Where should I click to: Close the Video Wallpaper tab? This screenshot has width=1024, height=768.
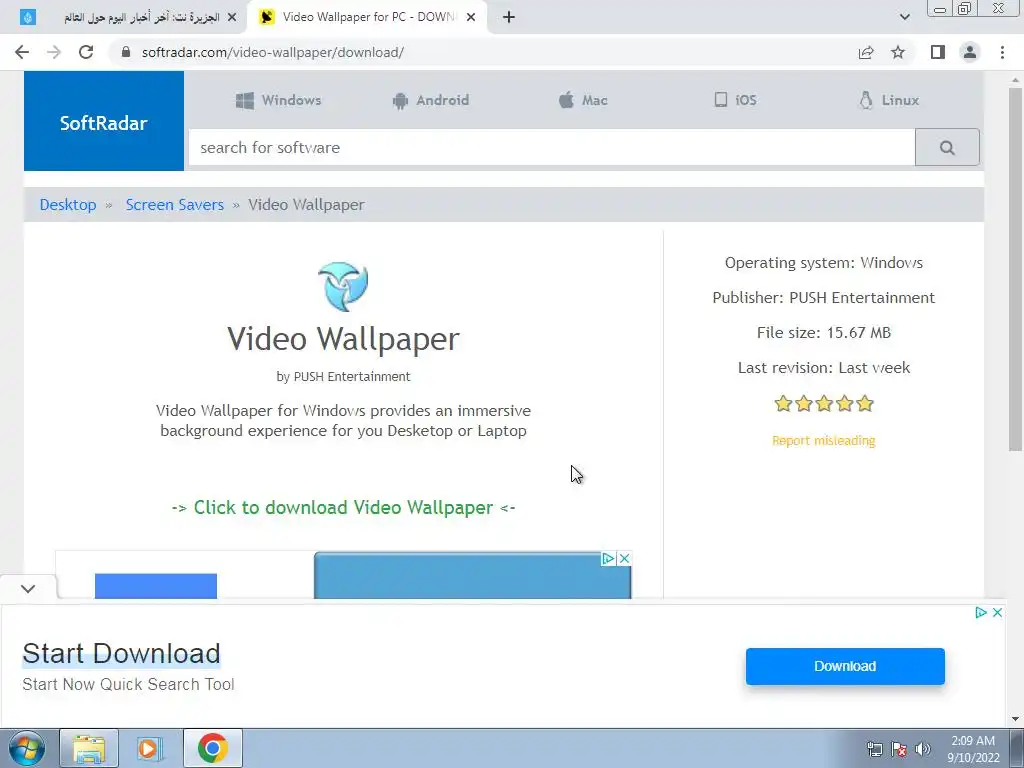(x=471, y=17)
